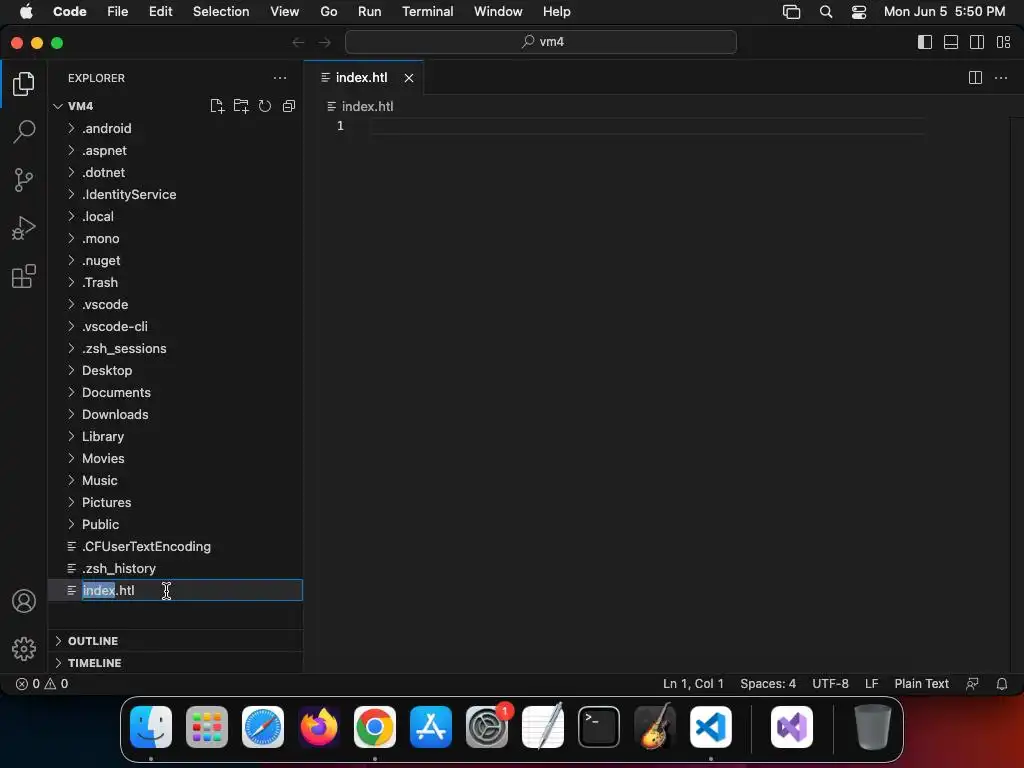The width and height of the screenshot is (1024, 768).
Task: Close the index.htl tab
Action: pos(409,78)
